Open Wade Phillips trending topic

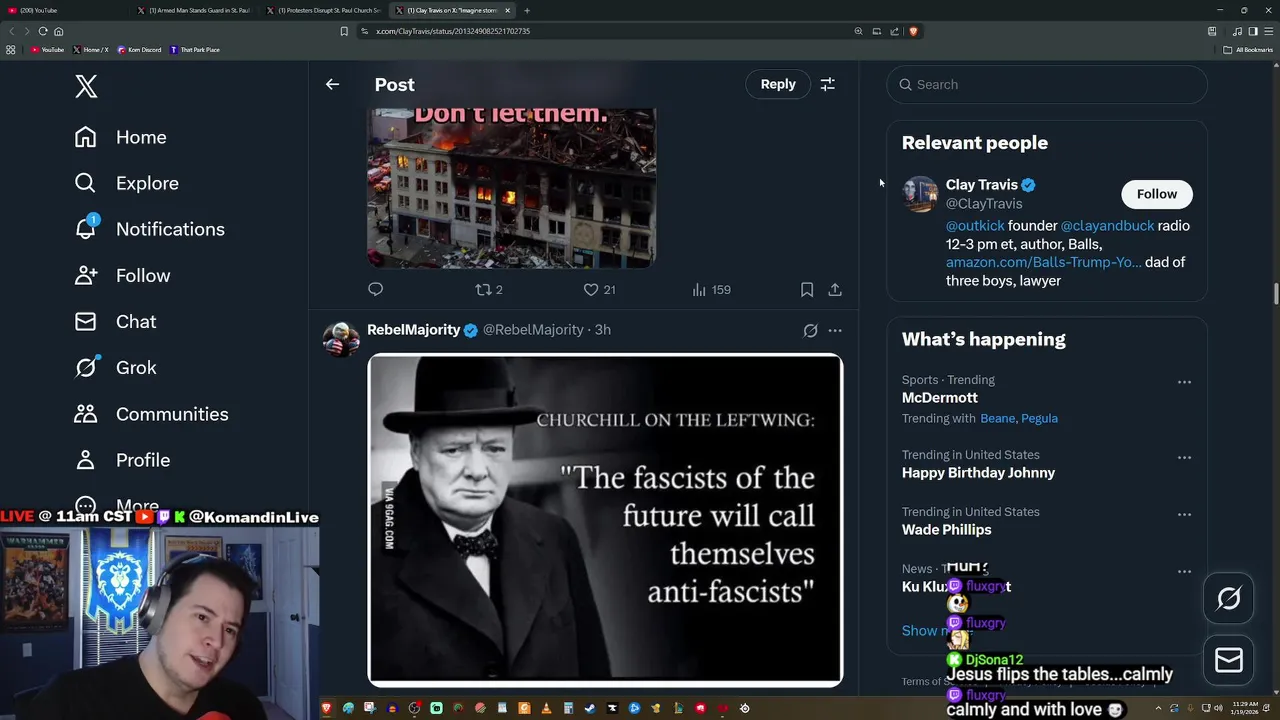click(946, 530)
